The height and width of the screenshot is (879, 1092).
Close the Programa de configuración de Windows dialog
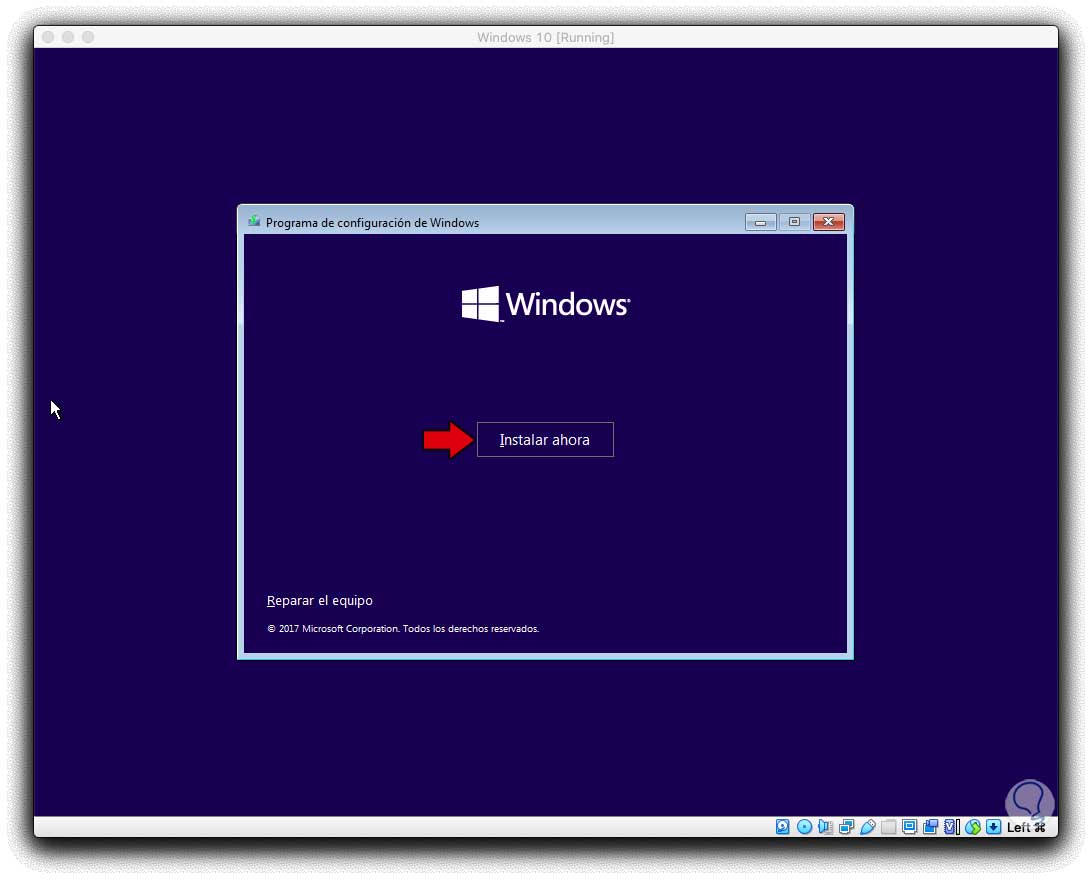point(828,222)
